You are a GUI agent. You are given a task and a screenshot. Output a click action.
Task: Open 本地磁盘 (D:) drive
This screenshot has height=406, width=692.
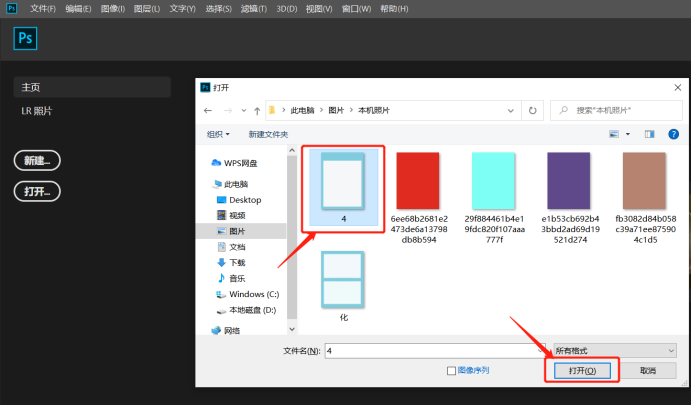click(246, 310)
